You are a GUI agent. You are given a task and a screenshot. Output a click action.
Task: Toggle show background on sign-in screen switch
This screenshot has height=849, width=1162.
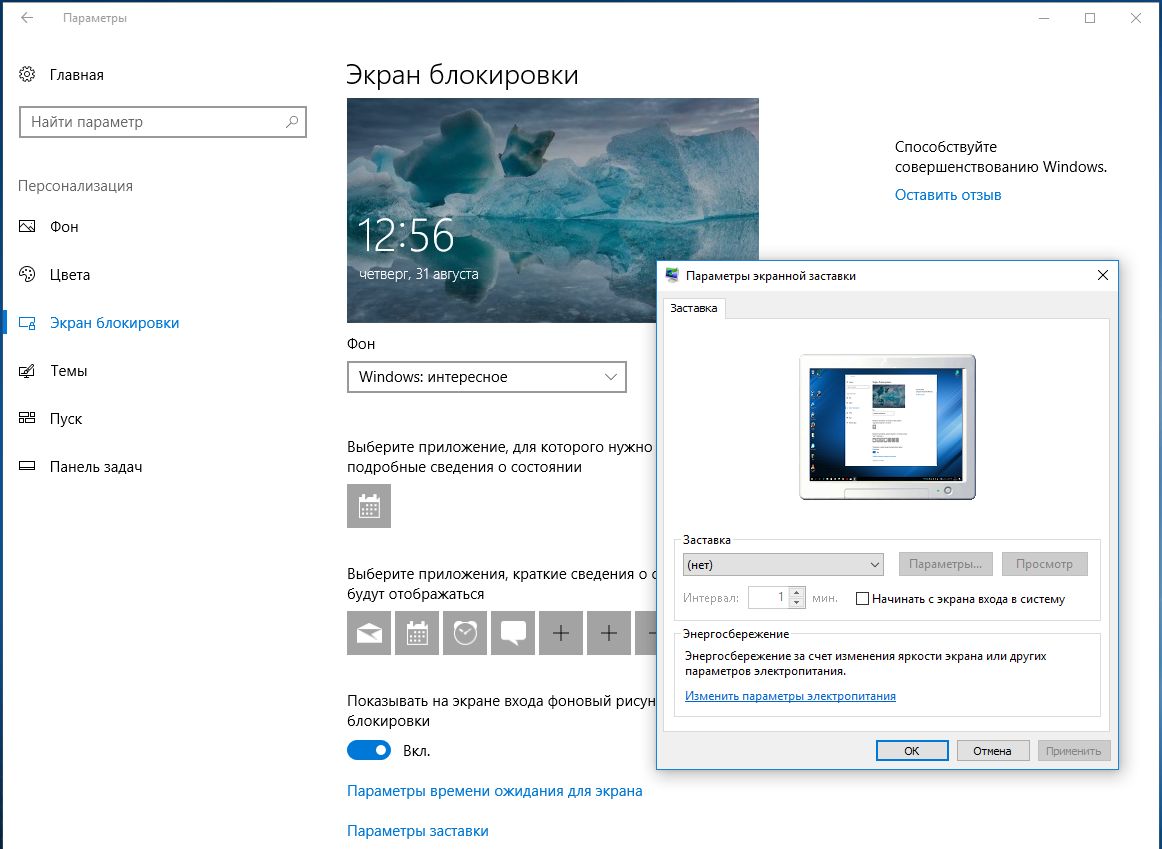(x=369, y=750)
